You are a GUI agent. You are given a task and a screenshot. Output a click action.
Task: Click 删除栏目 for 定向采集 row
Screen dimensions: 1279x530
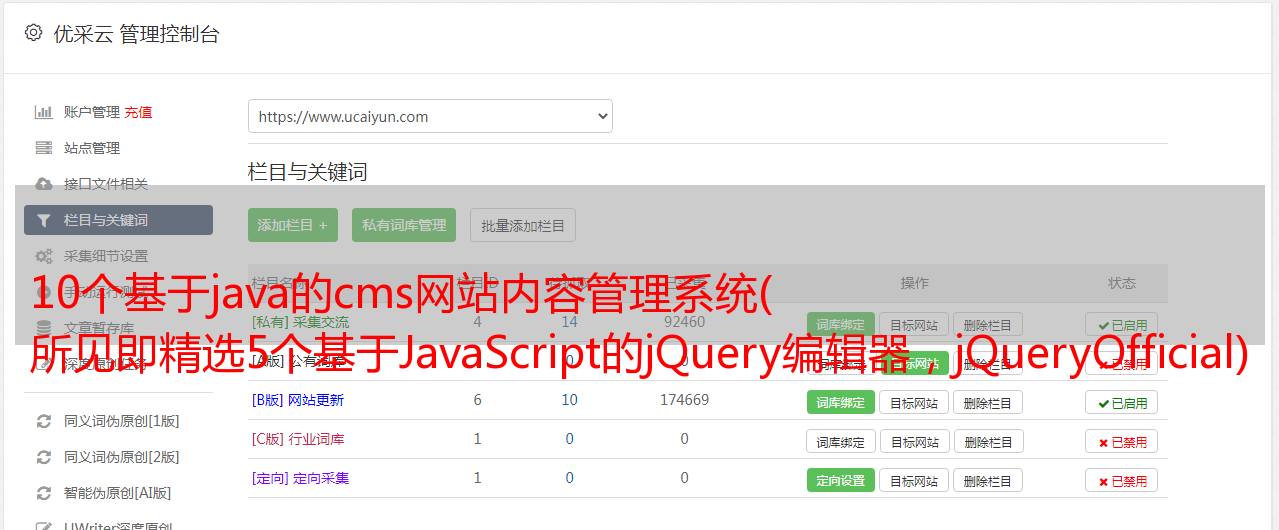tap(988, 480)
